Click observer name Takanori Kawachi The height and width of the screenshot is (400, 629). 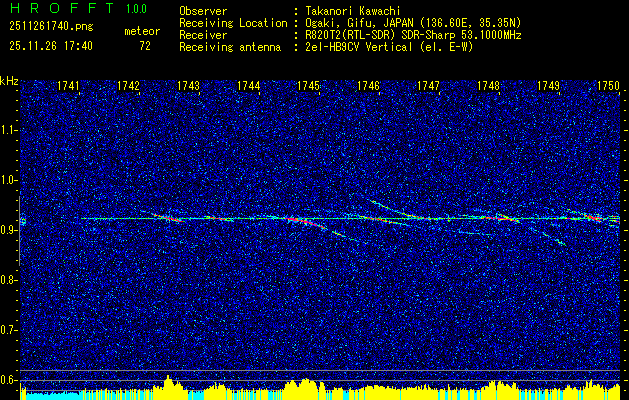point(353,11)
